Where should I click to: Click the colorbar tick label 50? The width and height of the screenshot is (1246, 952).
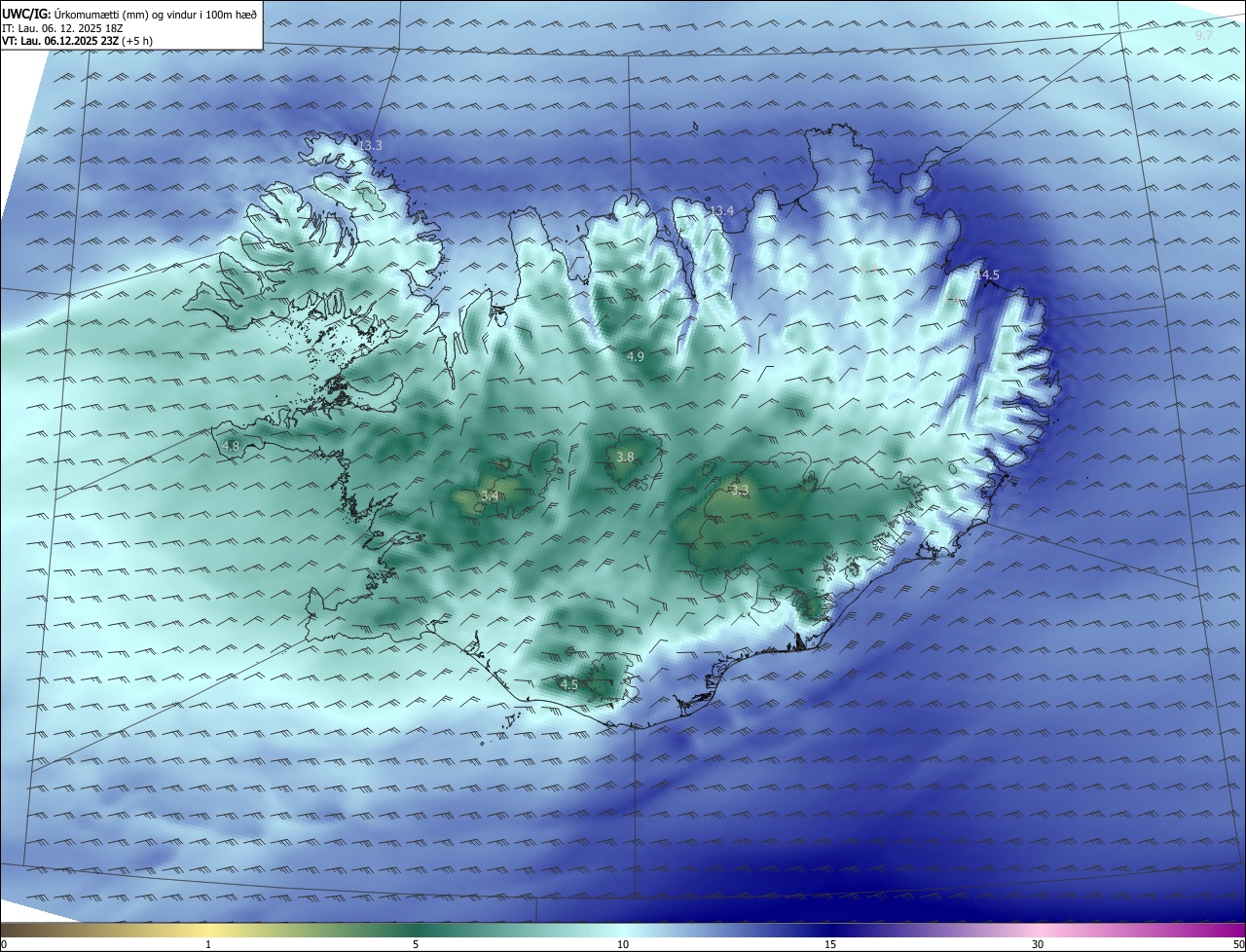point(1238,944)
